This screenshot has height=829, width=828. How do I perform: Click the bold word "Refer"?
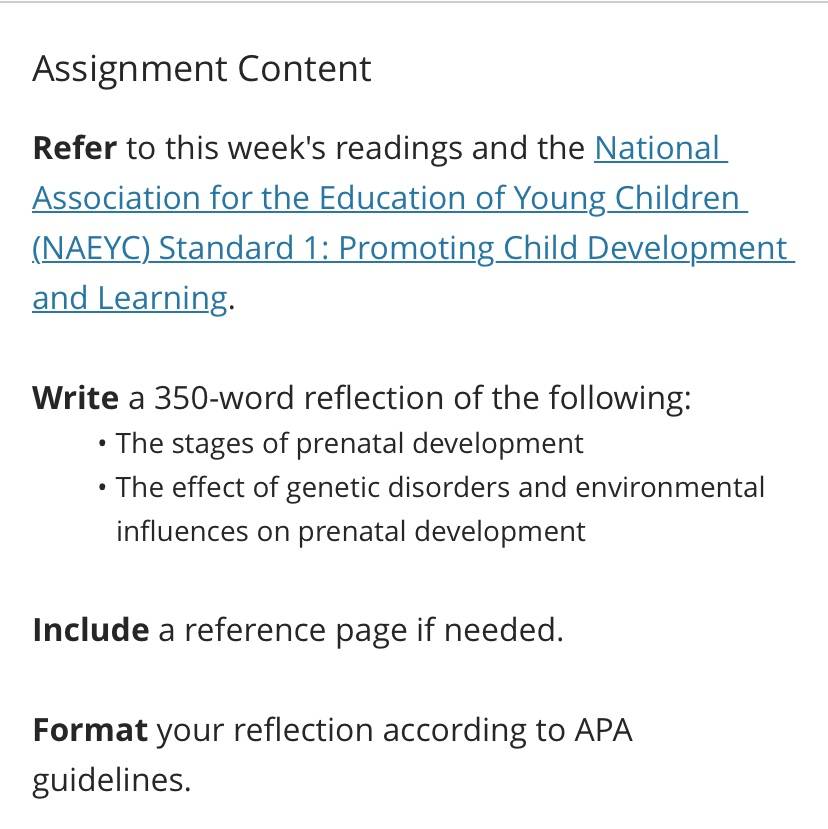[75, 148]
